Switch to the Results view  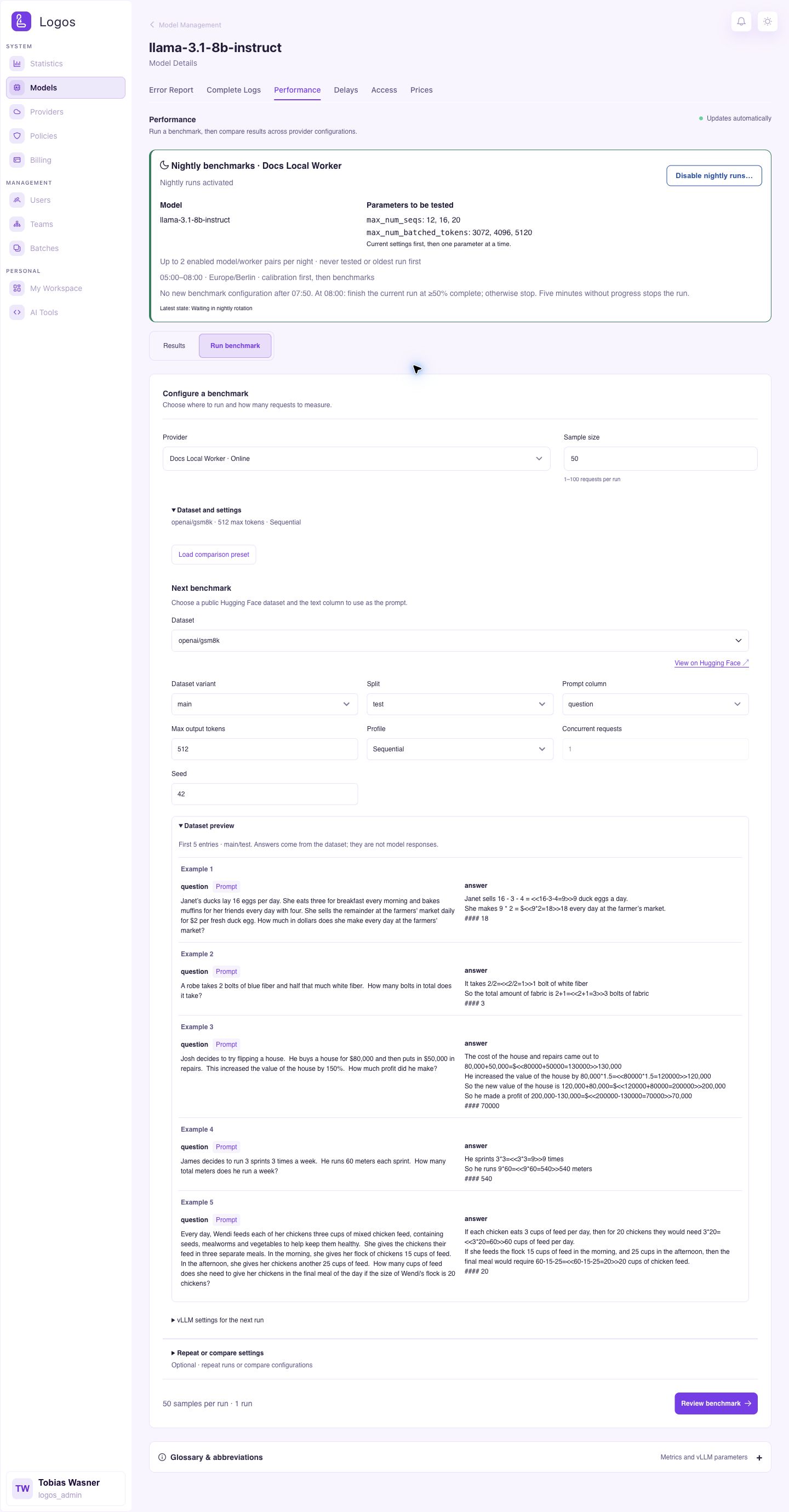174,346
